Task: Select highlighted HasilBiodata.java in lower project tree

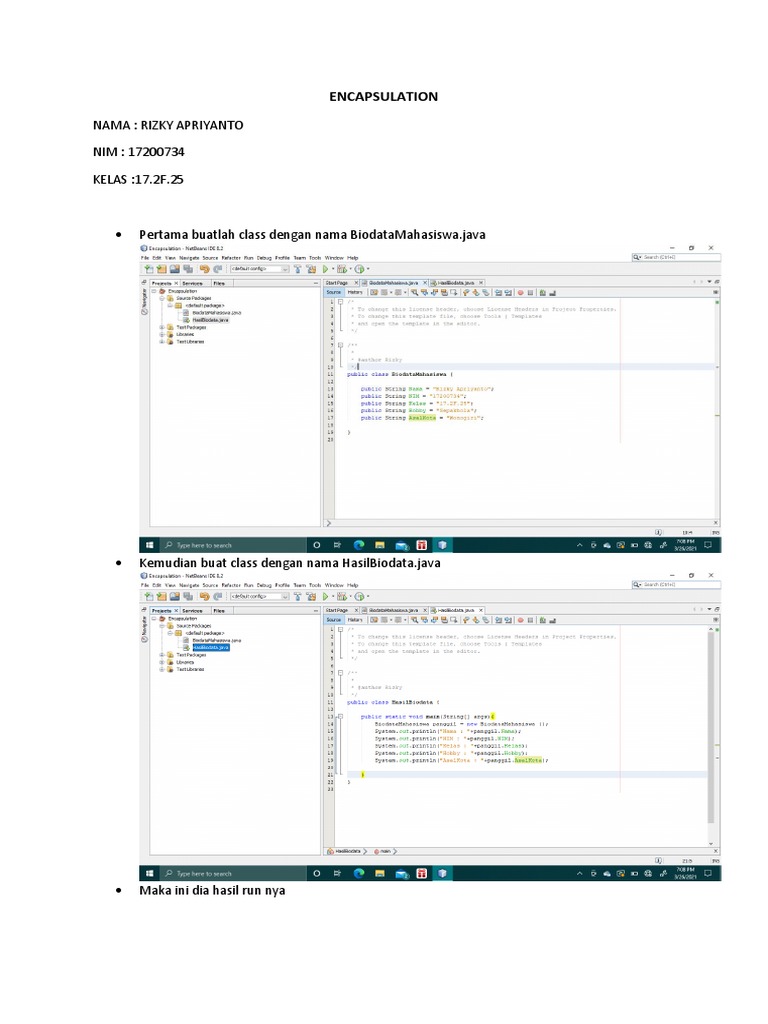Action: (x=211, y=647)
